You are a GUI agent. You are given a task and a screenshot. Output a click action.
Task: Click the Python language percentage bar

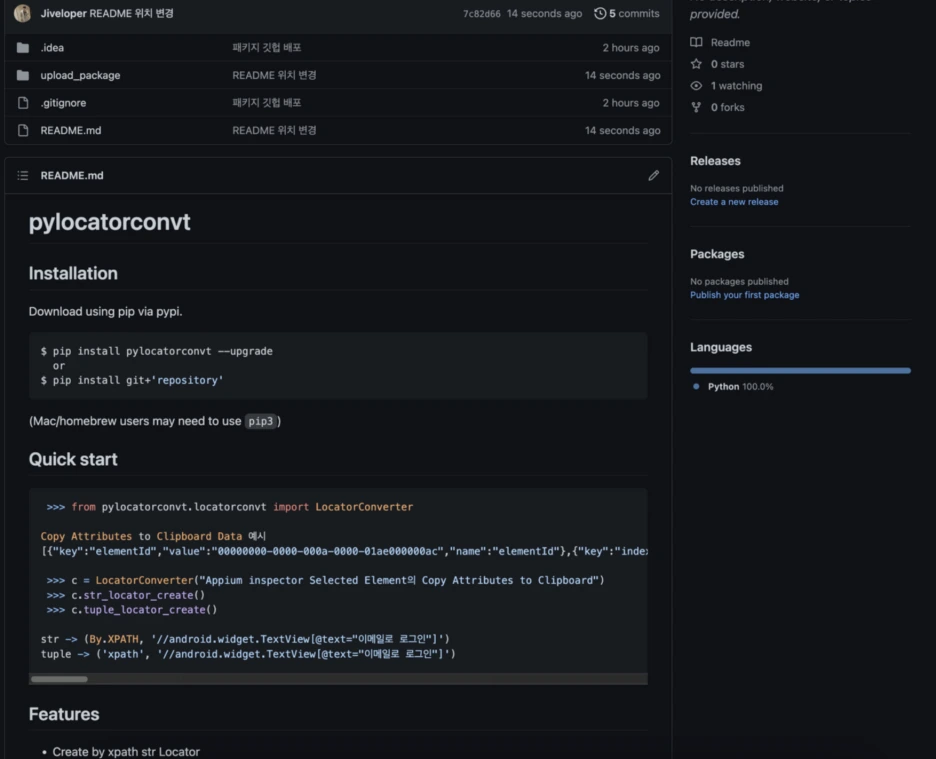click(800, 370)
